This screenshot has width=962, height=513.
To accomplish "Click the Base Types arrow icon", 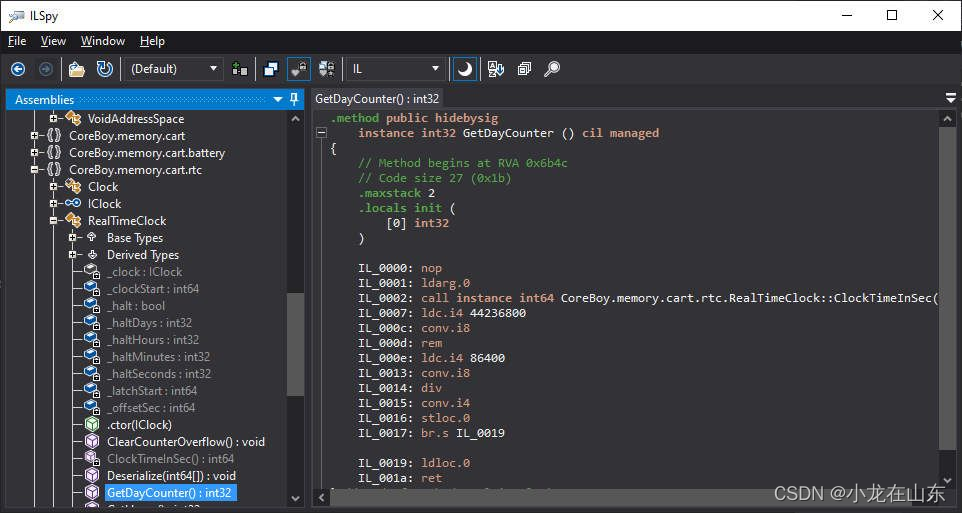I will [92, 237].
